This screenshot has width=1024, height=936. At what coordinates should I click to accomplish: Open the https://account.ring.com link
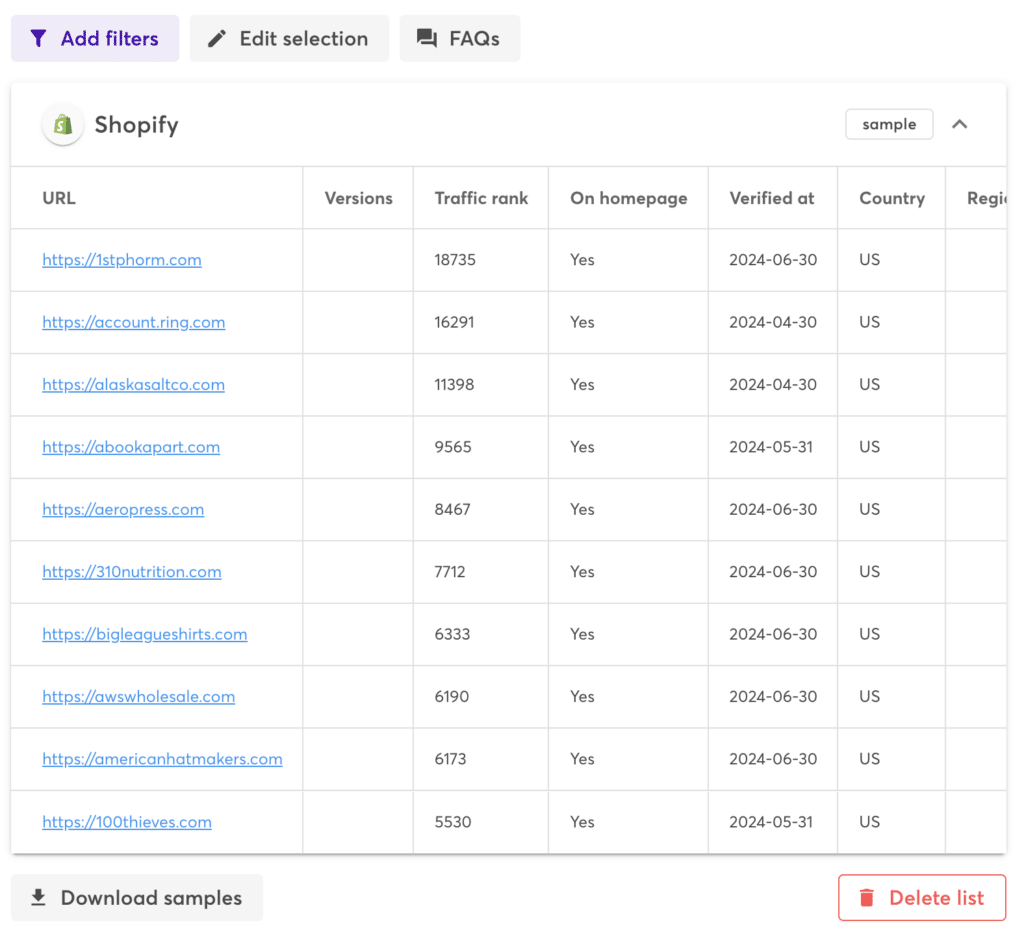134,322
